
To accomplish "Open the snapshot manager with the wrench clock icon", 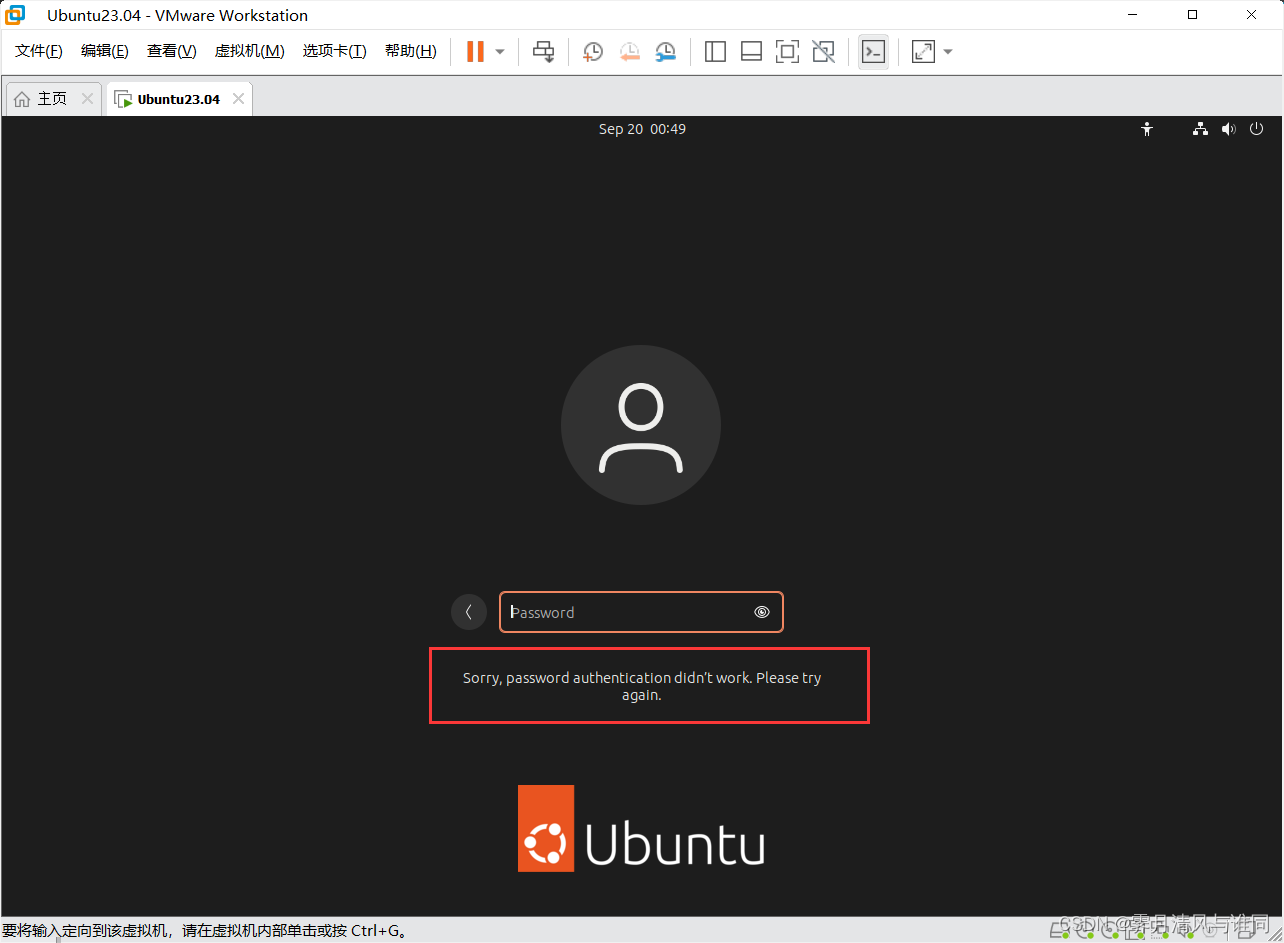I will coord(665,51).
